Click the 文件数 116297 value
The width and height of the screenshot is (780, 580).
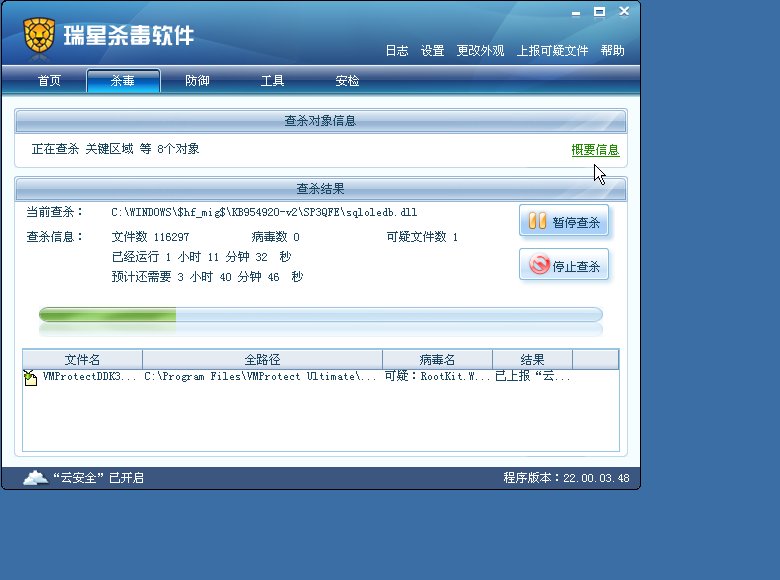(150, 237)
